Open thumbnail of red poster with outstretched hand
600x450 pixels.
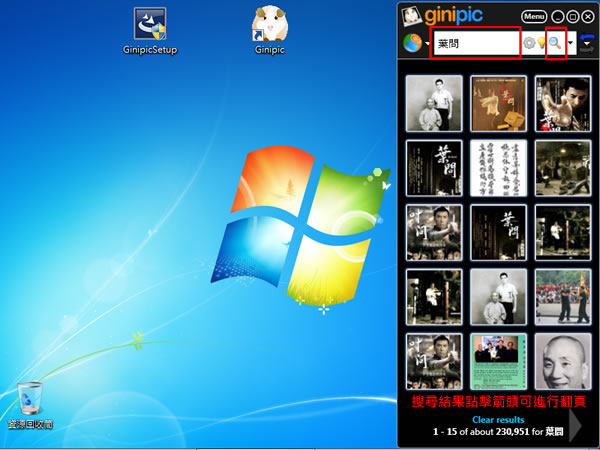click(562, 103)
